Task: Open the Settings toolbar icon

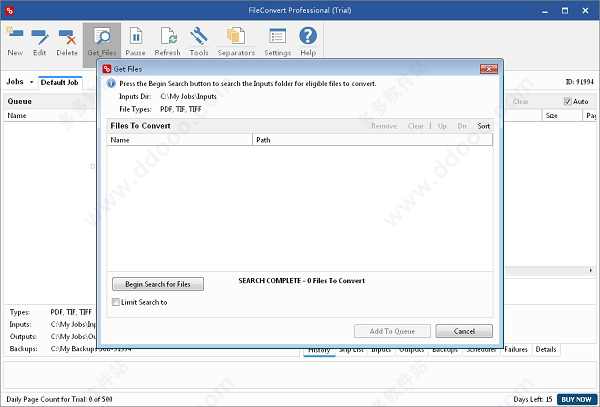Action: (278, 41)
